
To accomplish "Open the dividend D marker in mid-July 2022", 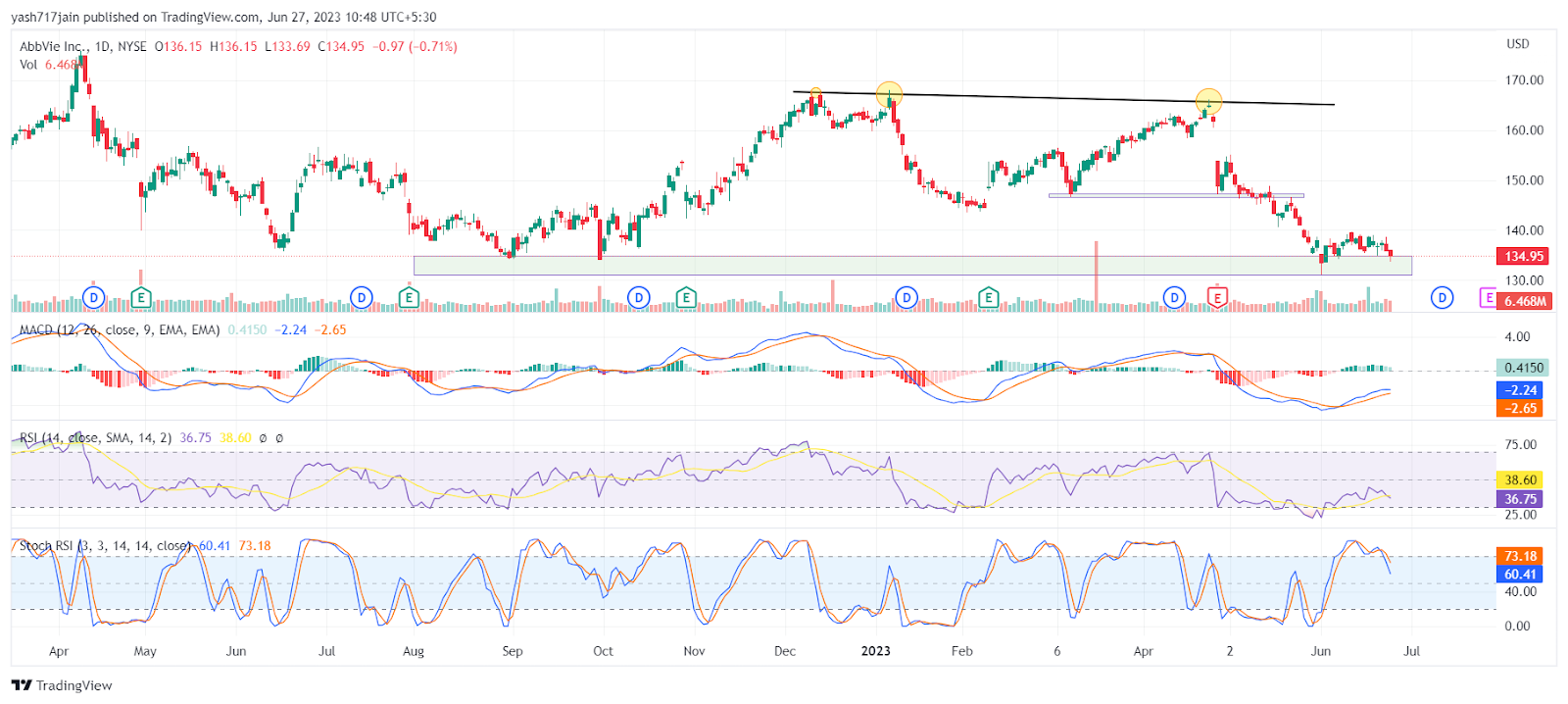I will [362, 297].
